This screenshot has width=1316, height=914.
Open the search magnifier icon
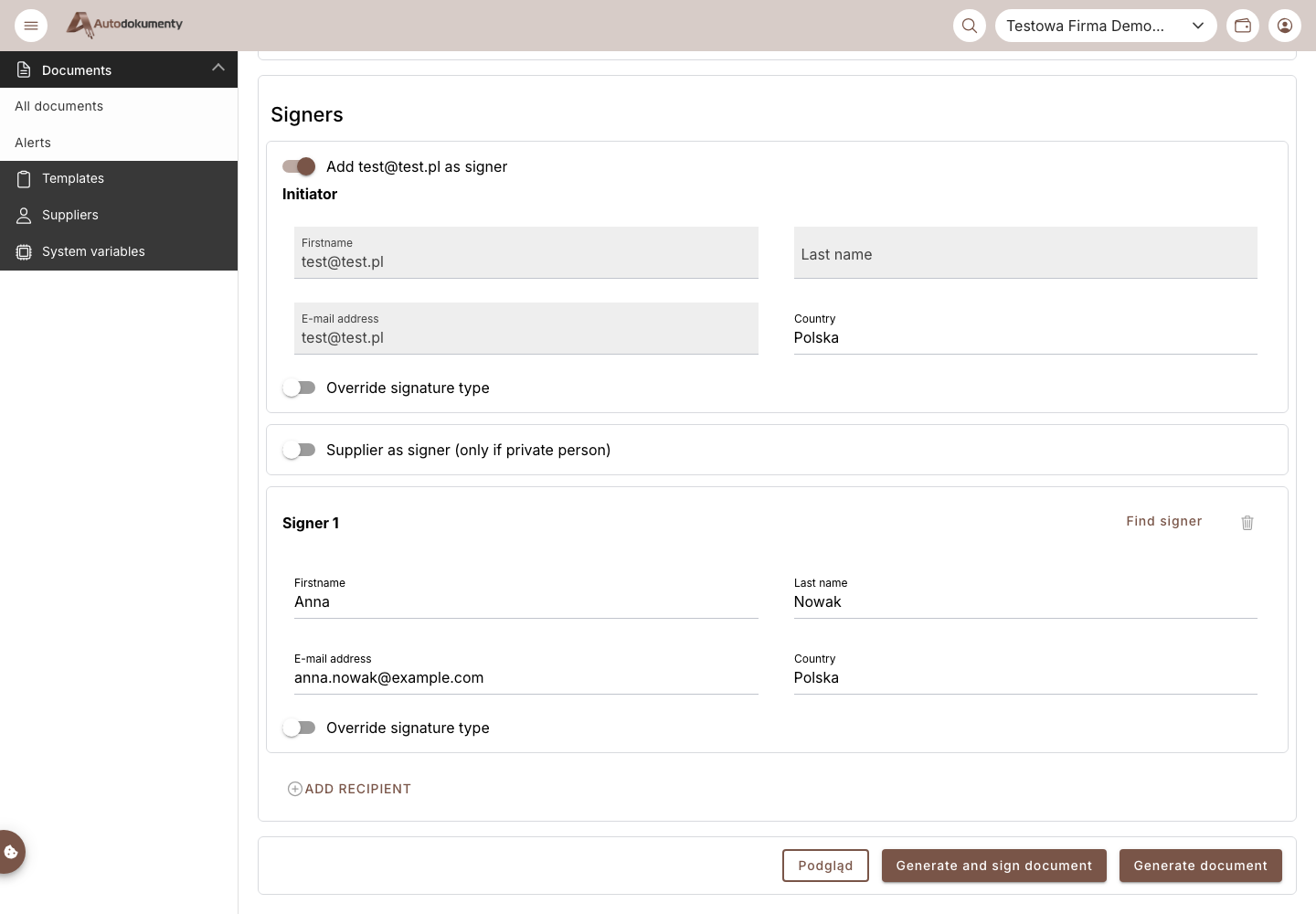970,26
